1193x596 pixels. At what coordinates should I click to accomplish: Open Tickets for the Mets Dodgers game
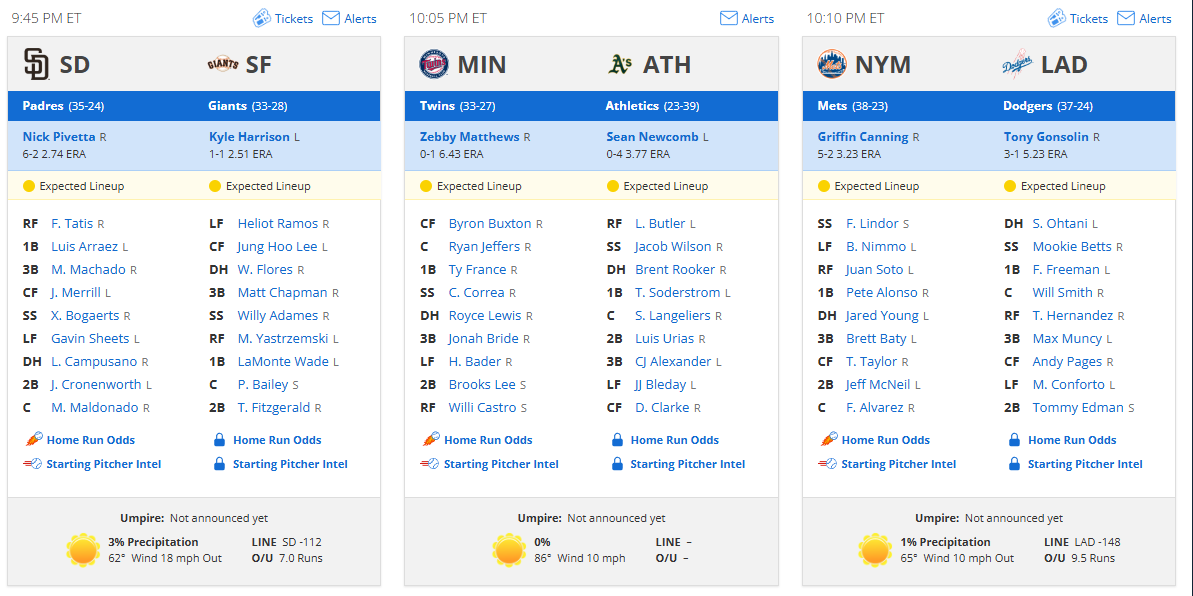pyautogui.click(x=1078, y=18)
